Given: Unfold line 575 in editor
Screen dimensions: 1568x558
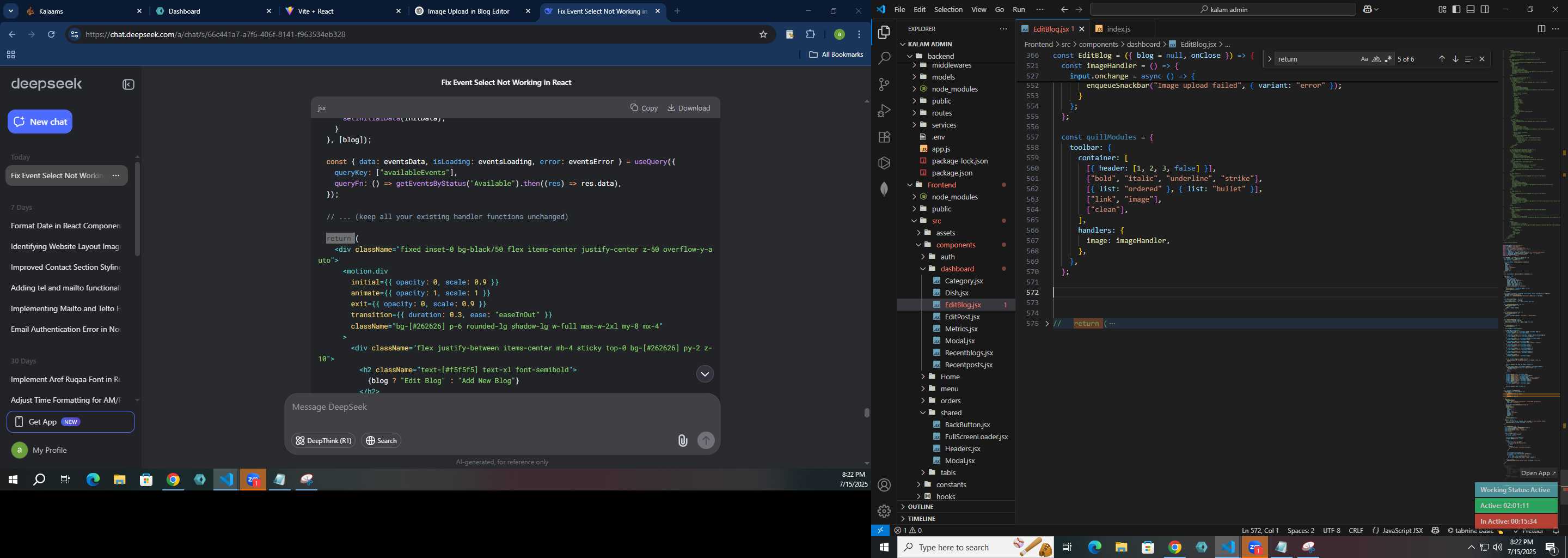Looking at the screenshot, I should pyautogui.click(x=1047, y=324).
